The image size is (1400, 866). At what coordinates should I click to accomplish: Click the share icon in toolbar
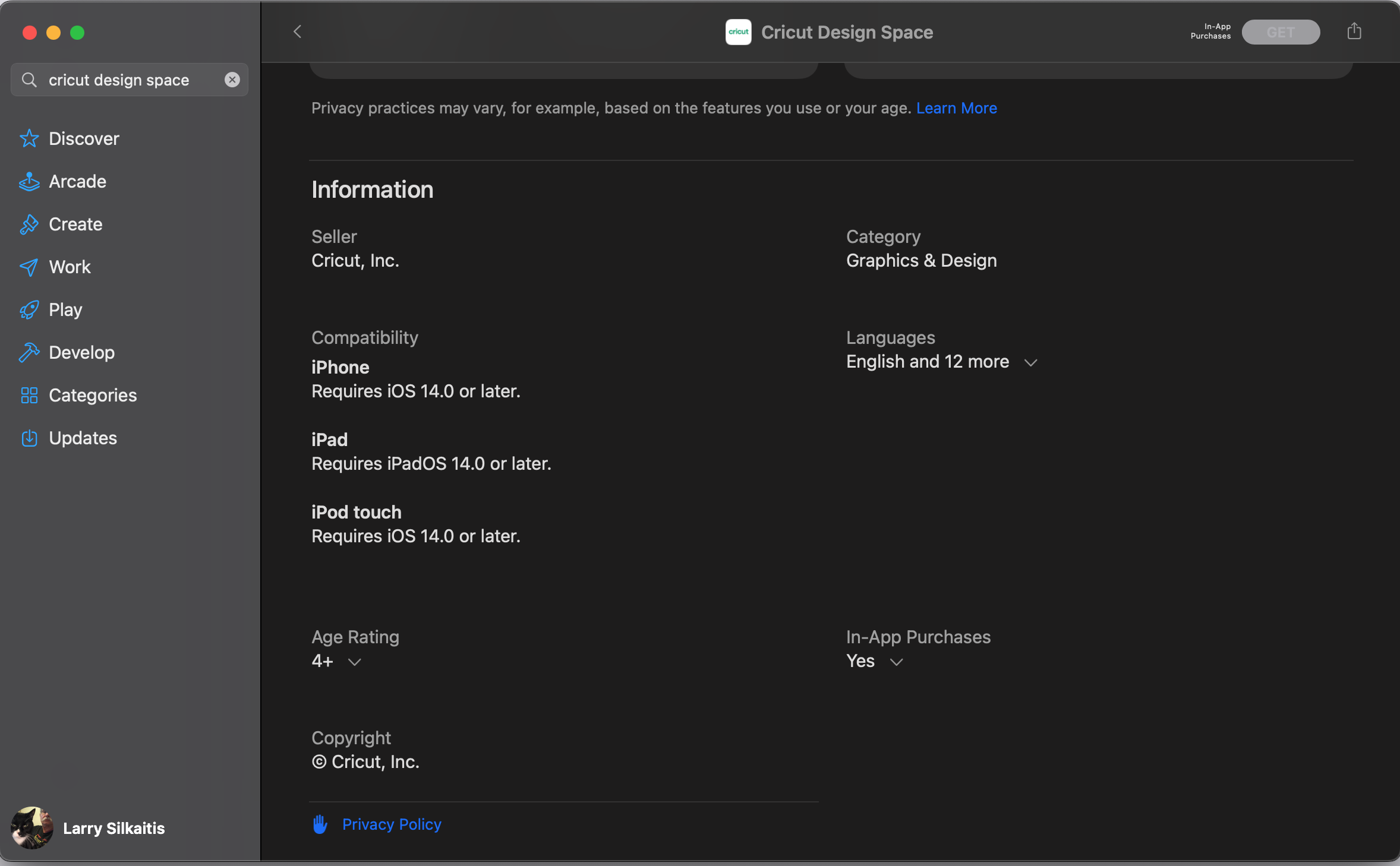[1354, 31]
